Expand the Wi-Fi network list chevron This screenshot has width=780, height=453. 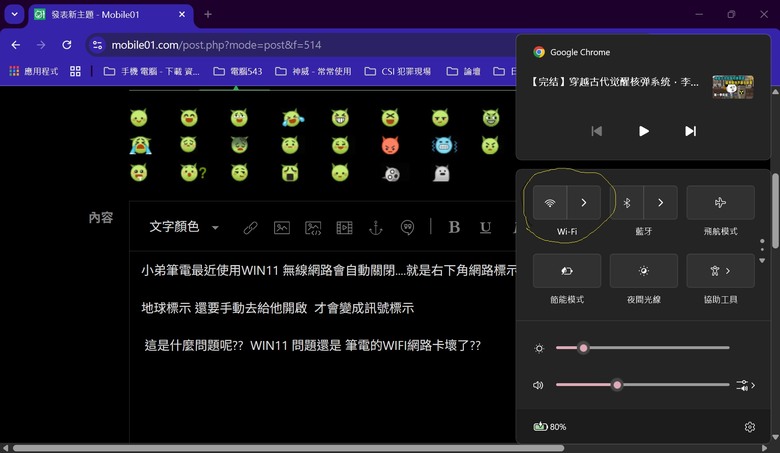584,202
